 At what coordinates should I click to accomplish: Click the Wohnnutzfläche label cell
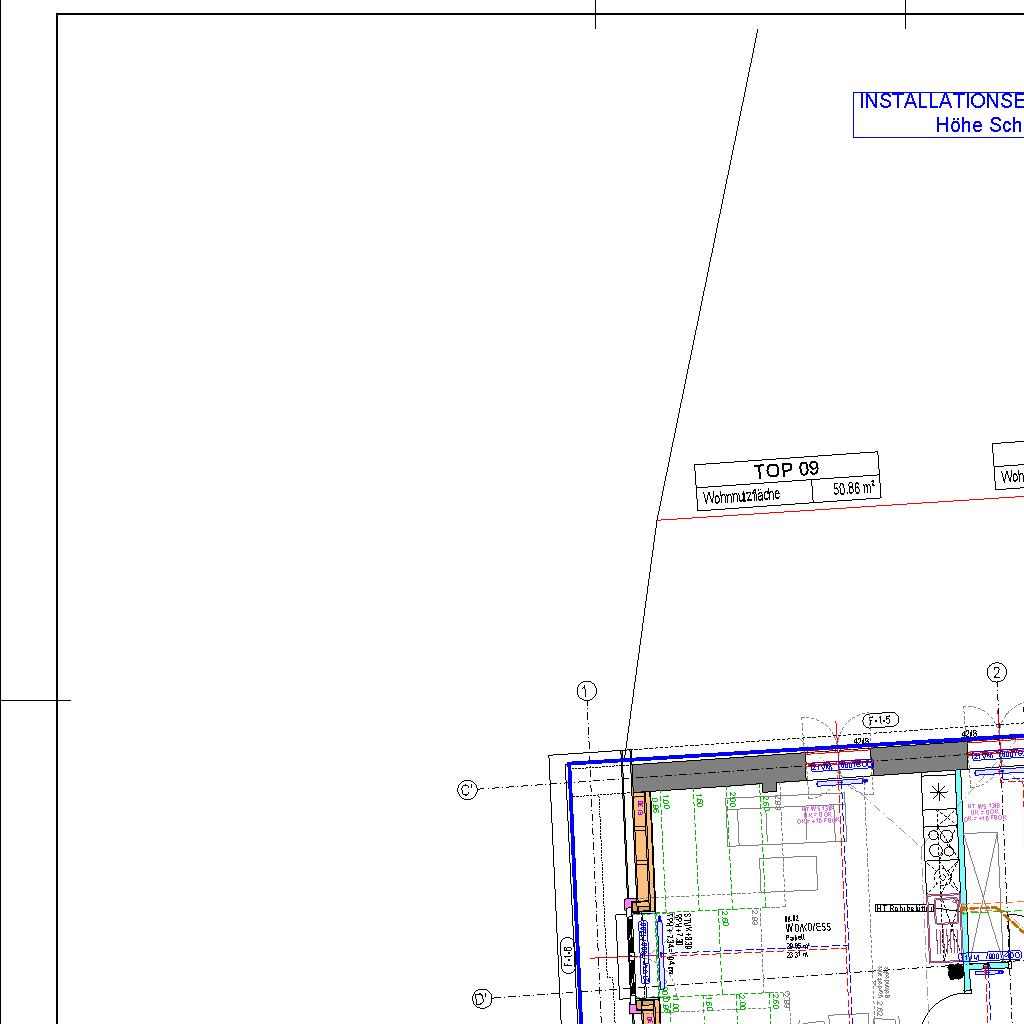[741, 496]
